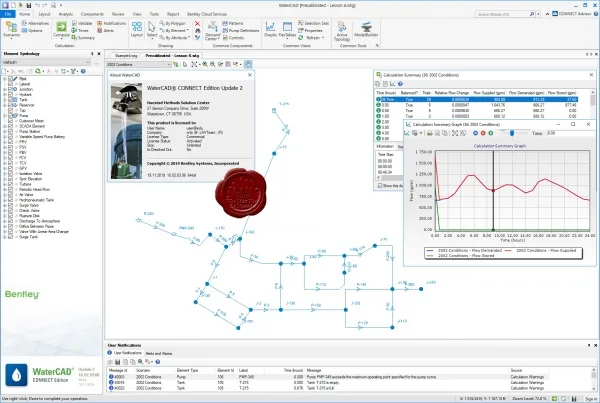The image size is (600, 403).
Task: Switch to the Report ribbon tab
Action: tap(173, 14)
